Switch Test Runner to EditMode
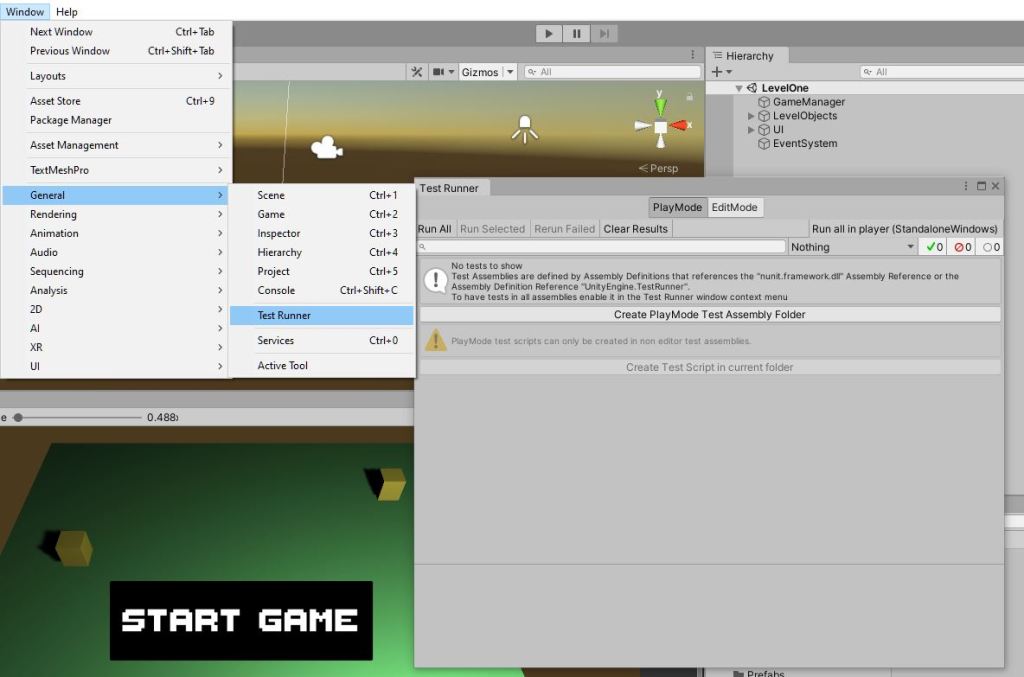 coord(735,207)
